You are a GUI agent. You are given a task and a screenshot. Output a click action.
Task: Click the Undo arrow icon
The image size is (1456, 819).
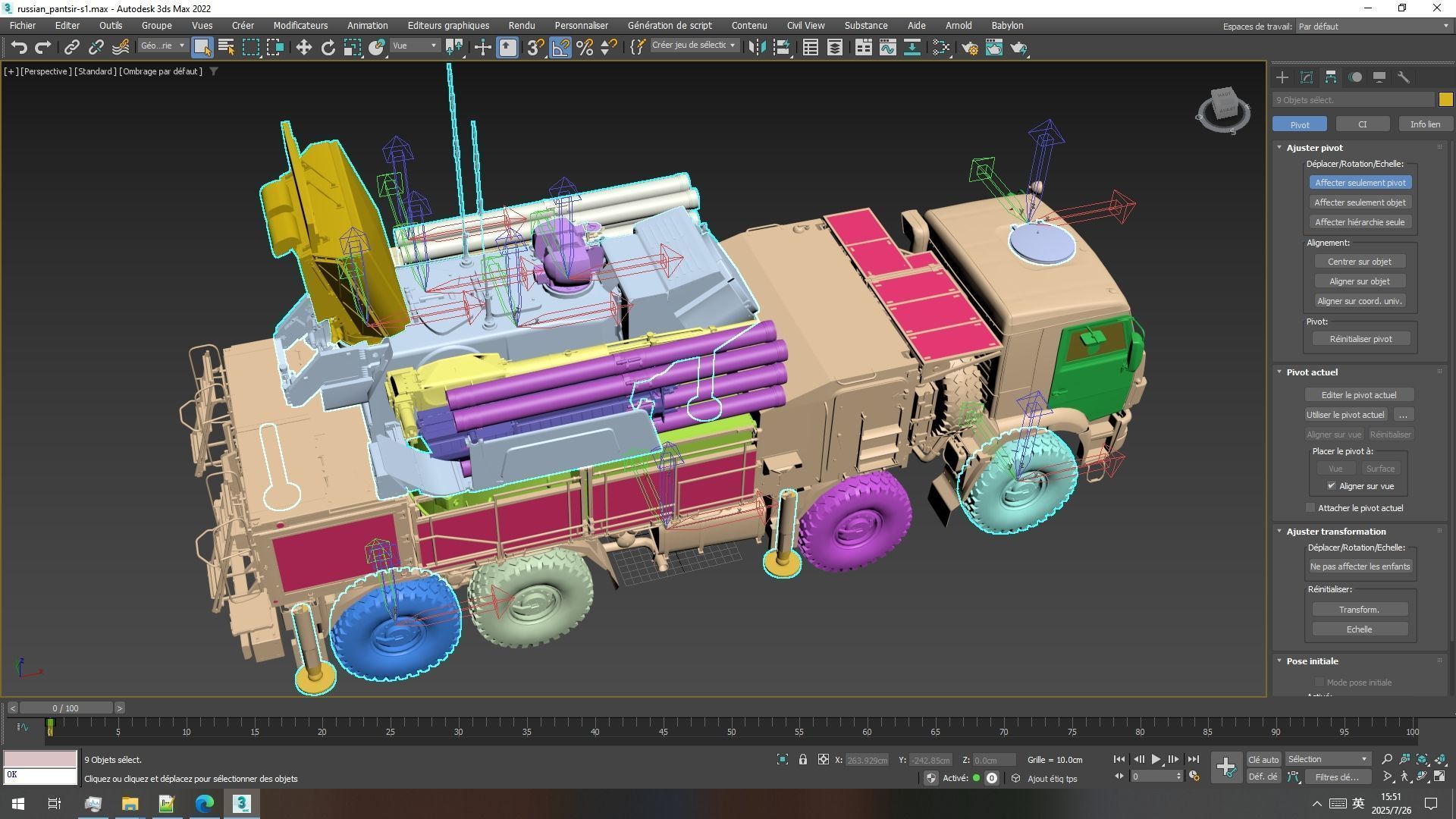tap(19, 47)
